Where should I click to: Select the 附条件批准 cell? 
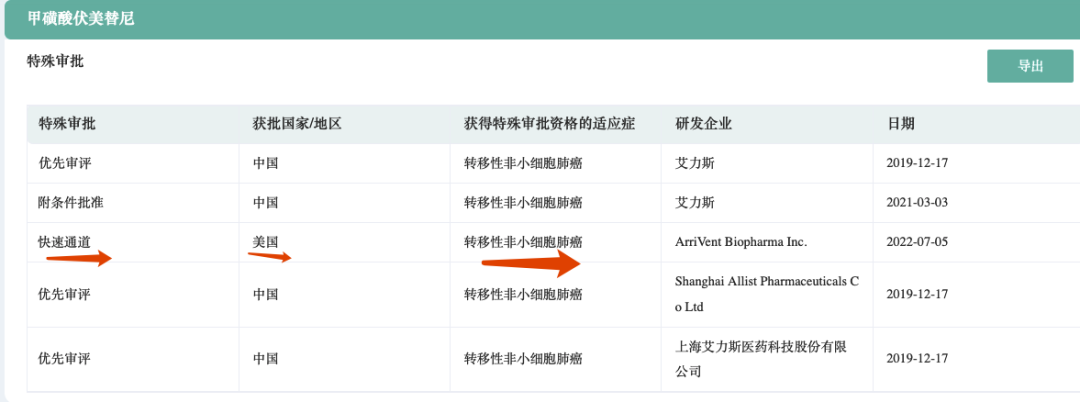(71, 202)
